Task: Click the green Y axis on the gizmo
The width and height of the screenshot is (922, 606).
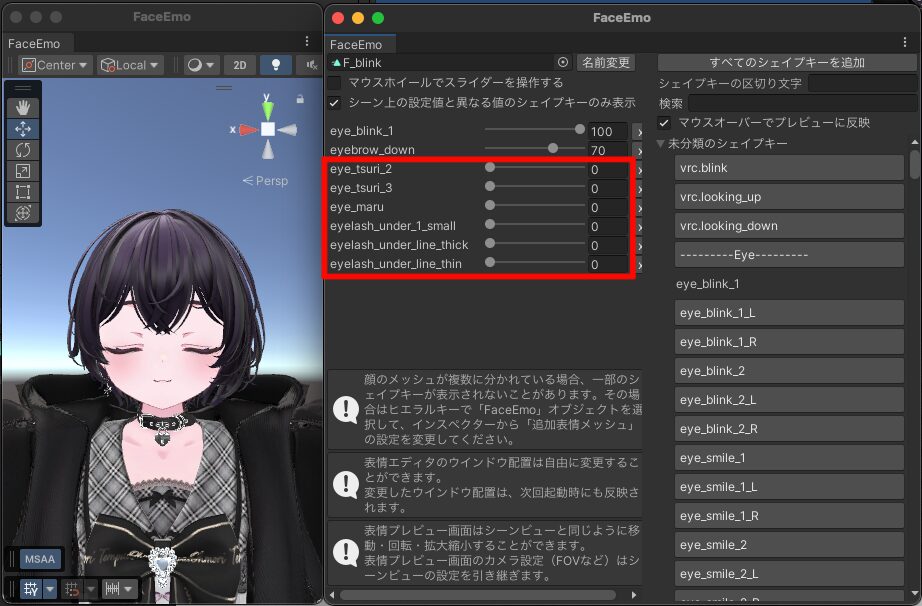Action: click(267, 108)
